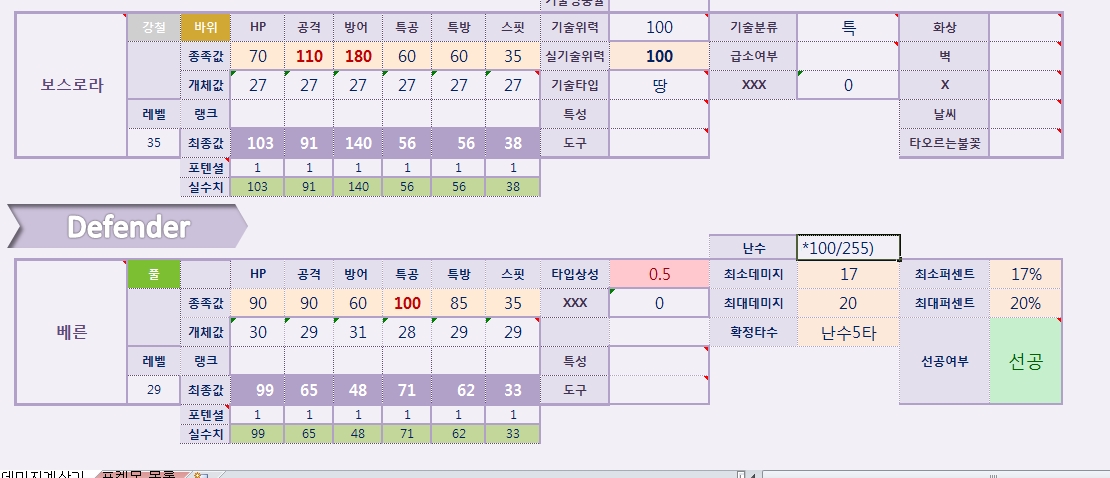Screen dimensions: 1110x478
Task: Click the insert new worksheet icon
Action: pyautogui.click(x=201, y=475)
